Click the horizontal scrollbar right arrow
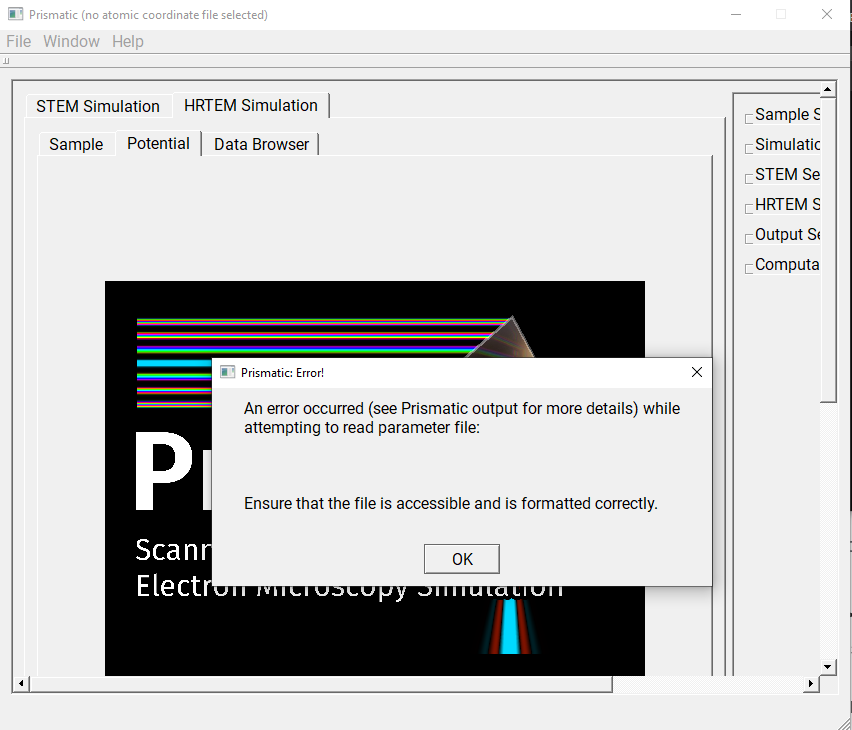 pyautogui.click(x=811, y=683)
